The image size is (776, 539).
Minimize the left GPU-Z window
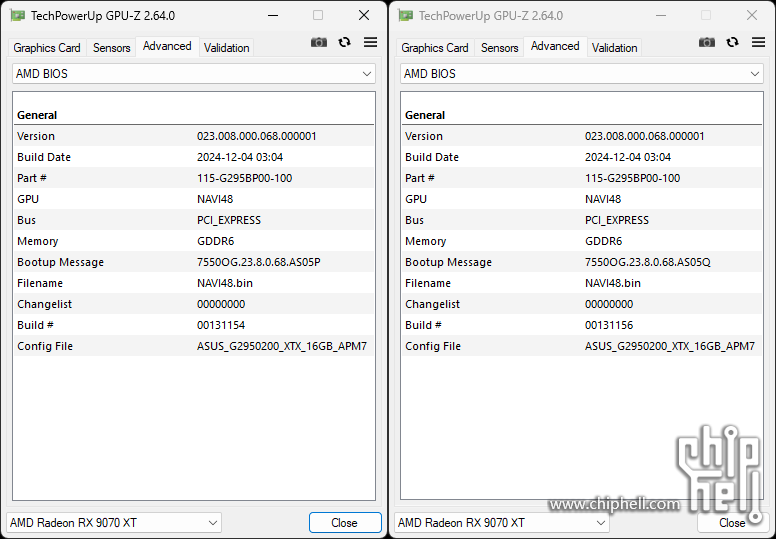pyautogui.click(x=273, y=15)
